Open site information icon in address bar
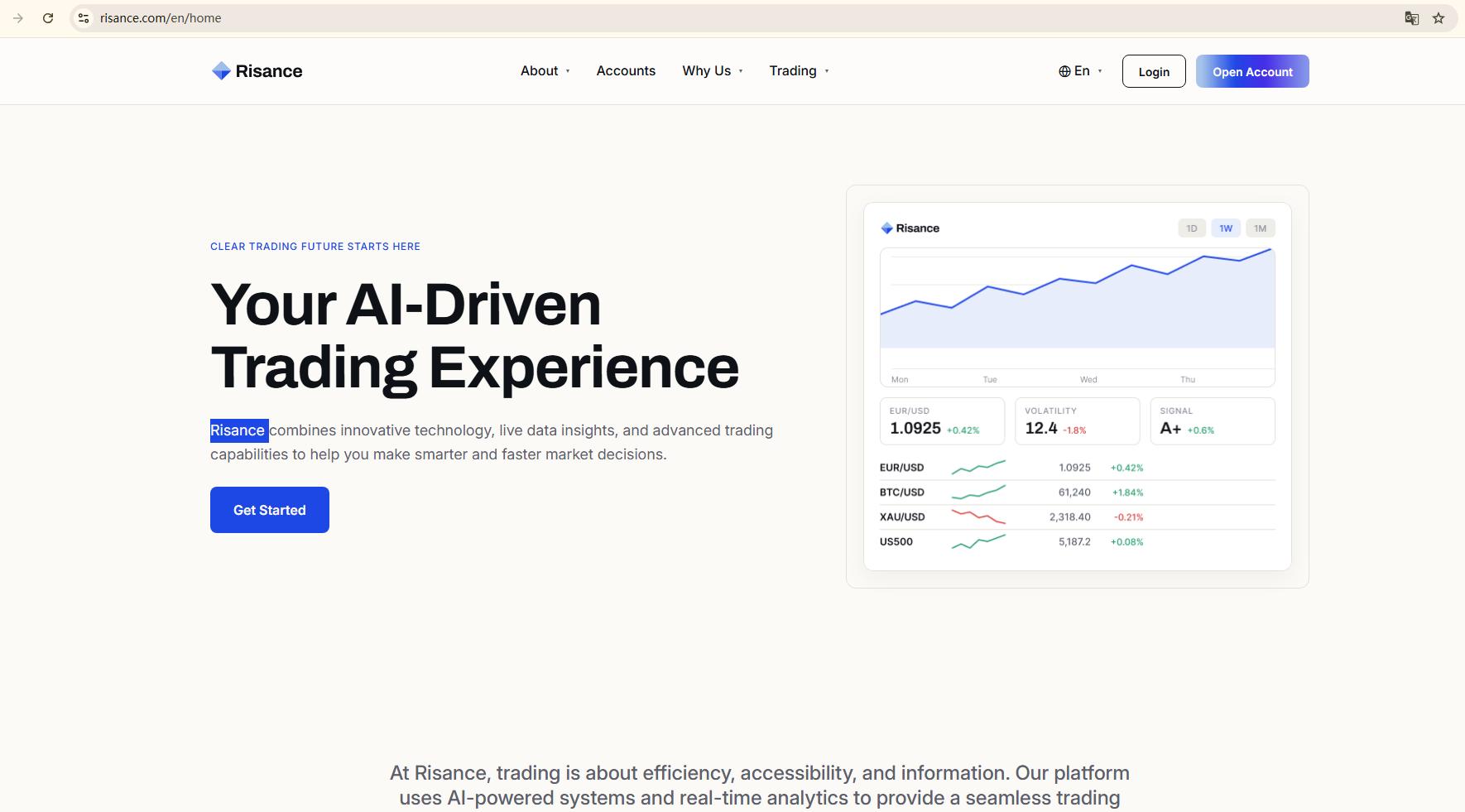The width and height of the screenshot is (1465, 812). point(84,18)
